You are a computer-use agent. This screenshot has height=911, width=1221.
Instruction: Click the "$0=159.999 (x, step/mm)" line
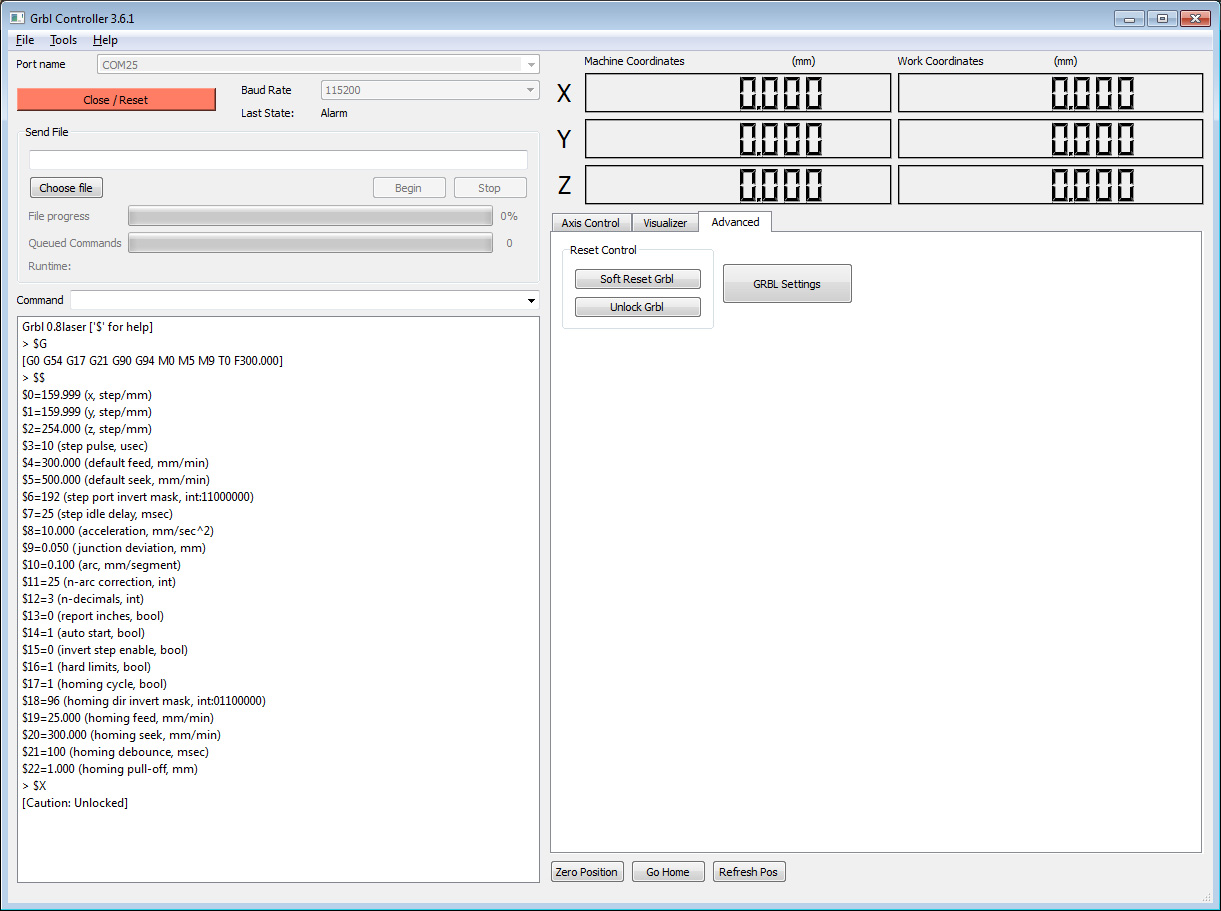tap(86, 395)
